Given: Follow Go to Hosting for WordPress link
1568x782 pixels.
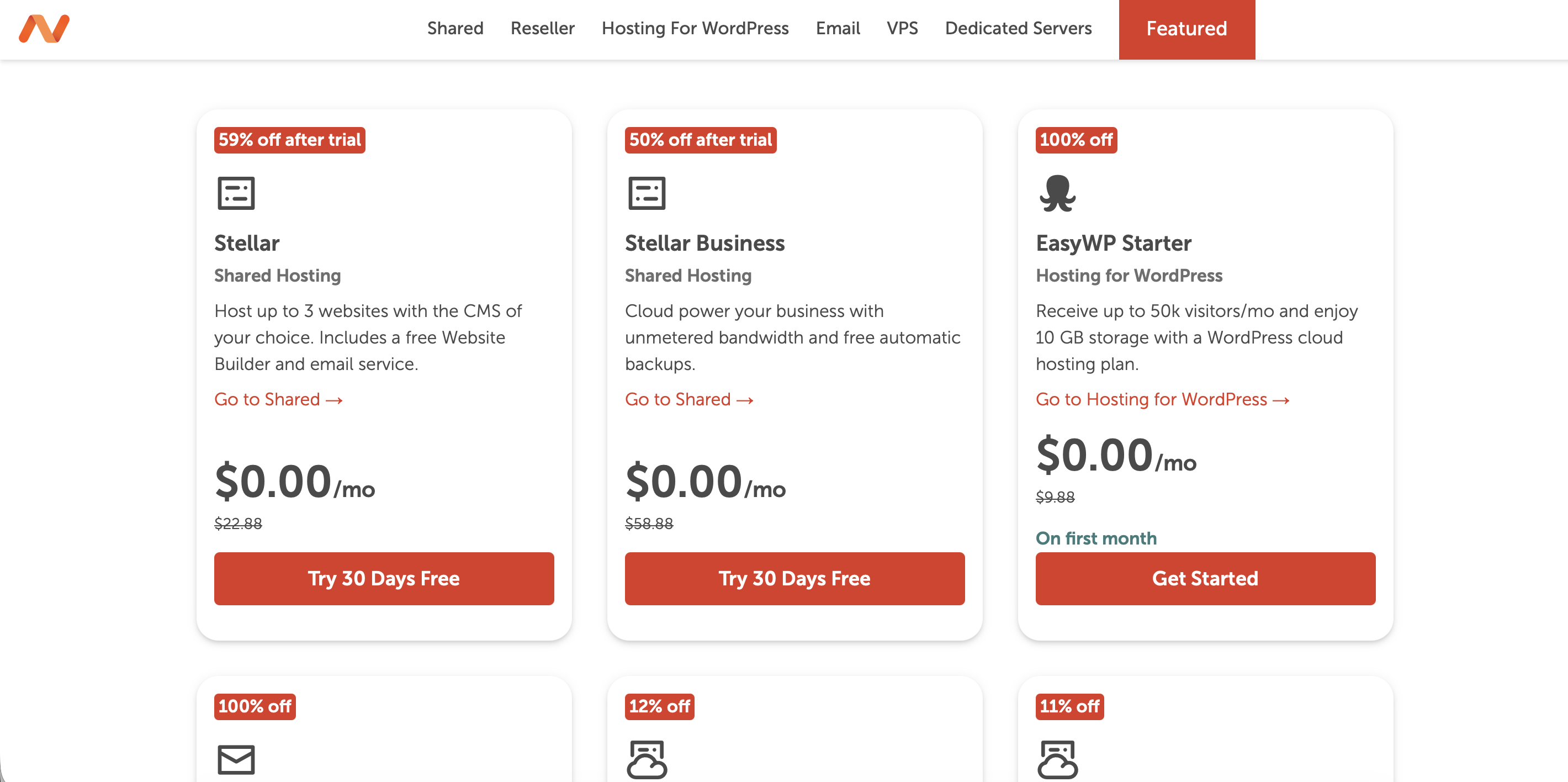Looking at the screenshot, I should tap(1162, 399).
